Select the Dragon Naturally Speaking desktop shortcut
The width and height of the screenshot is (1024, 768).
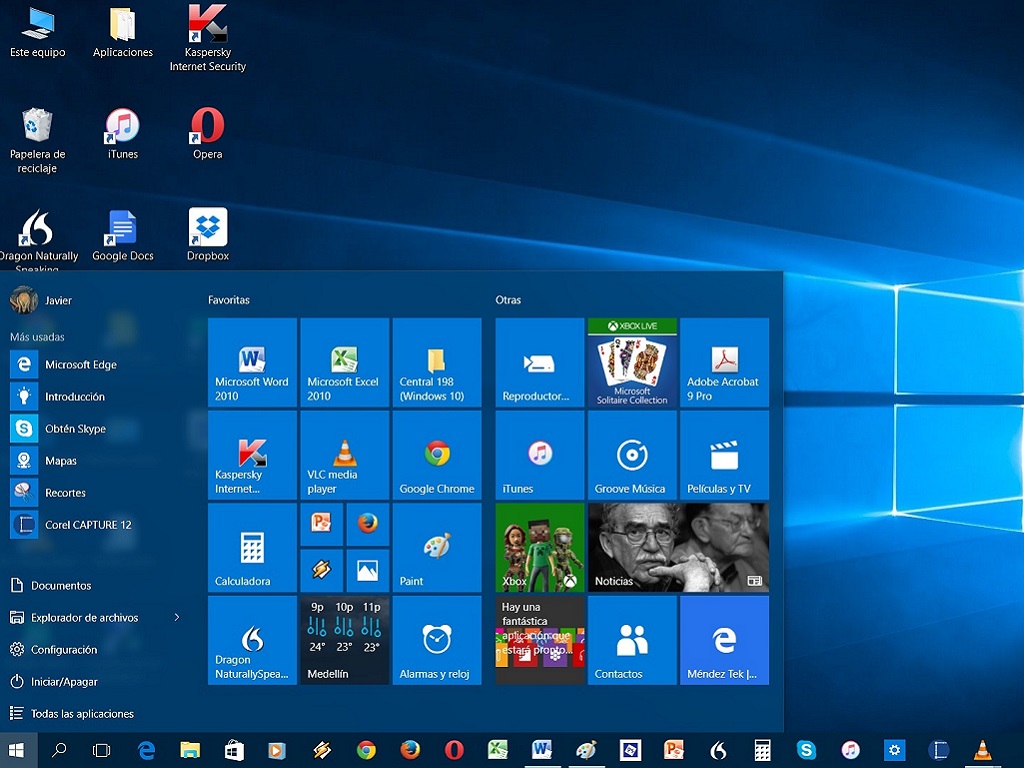click(37, 239)
